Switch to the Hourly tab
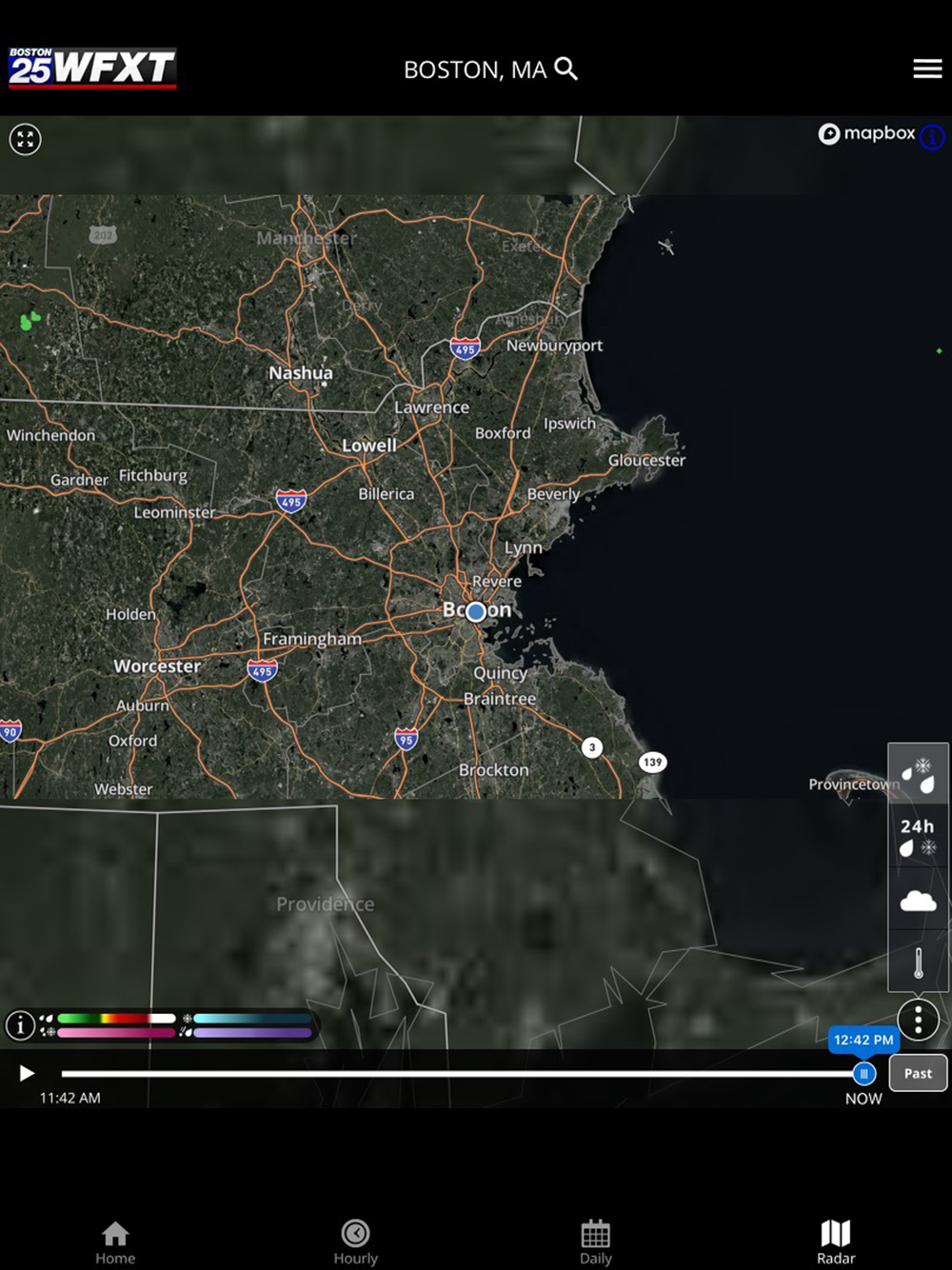The width and height of the screenshot is (952, 1270). [x=356, y=1242]
